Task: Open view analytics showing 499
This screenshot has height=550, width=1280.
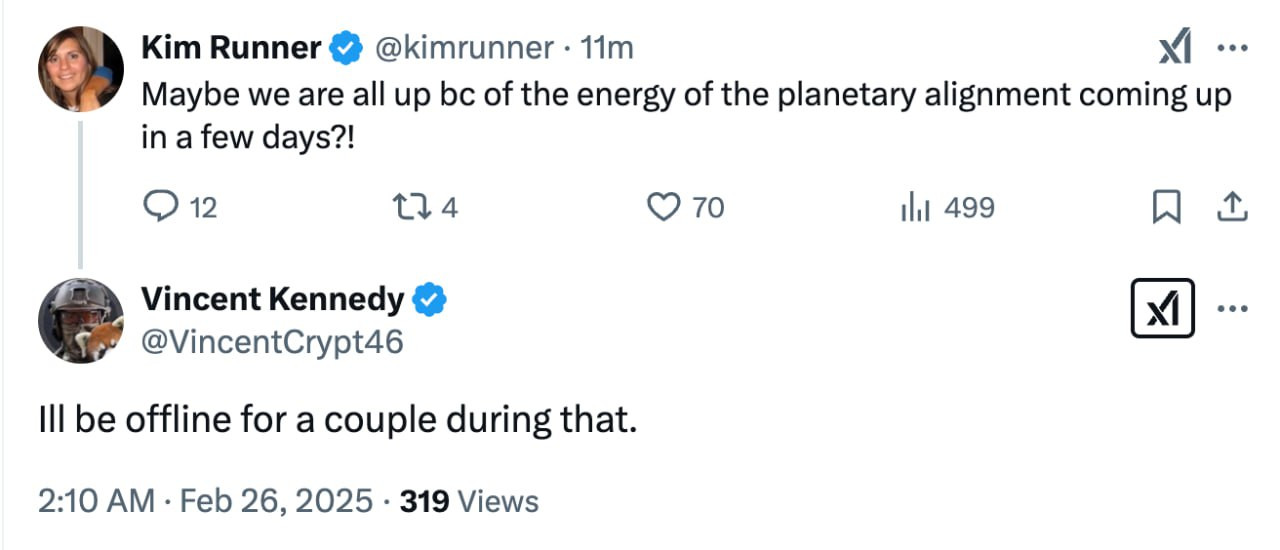Action: [x=947, y=207]
